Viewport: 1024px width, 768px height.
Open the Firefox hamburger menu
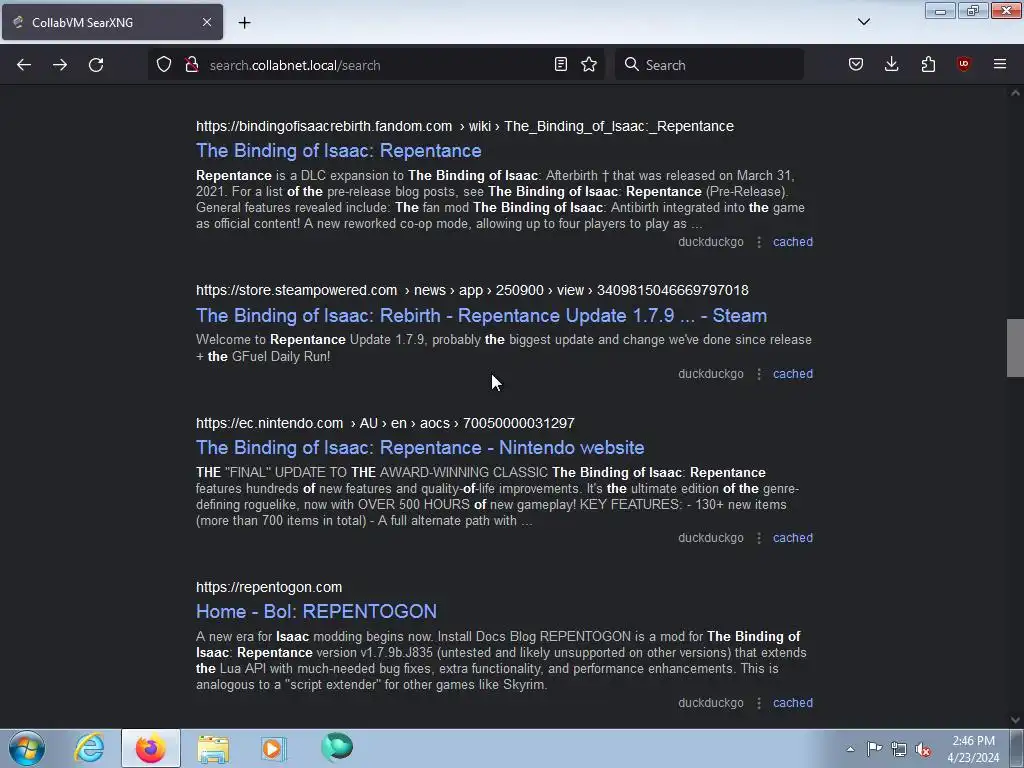click(1000, 65)
